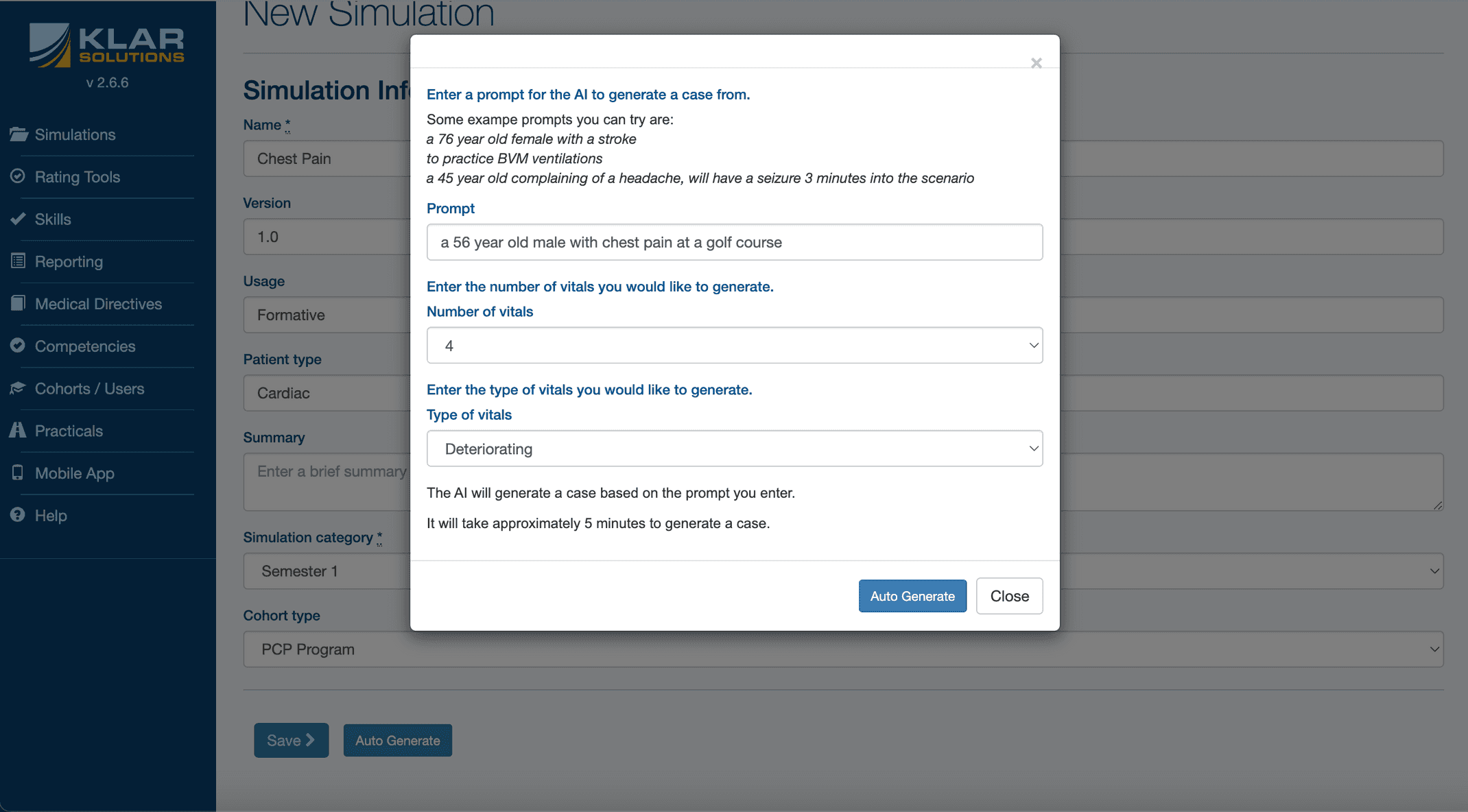
Task: Click the Auto Generate button beside Save
Action: tap(398, 741)
